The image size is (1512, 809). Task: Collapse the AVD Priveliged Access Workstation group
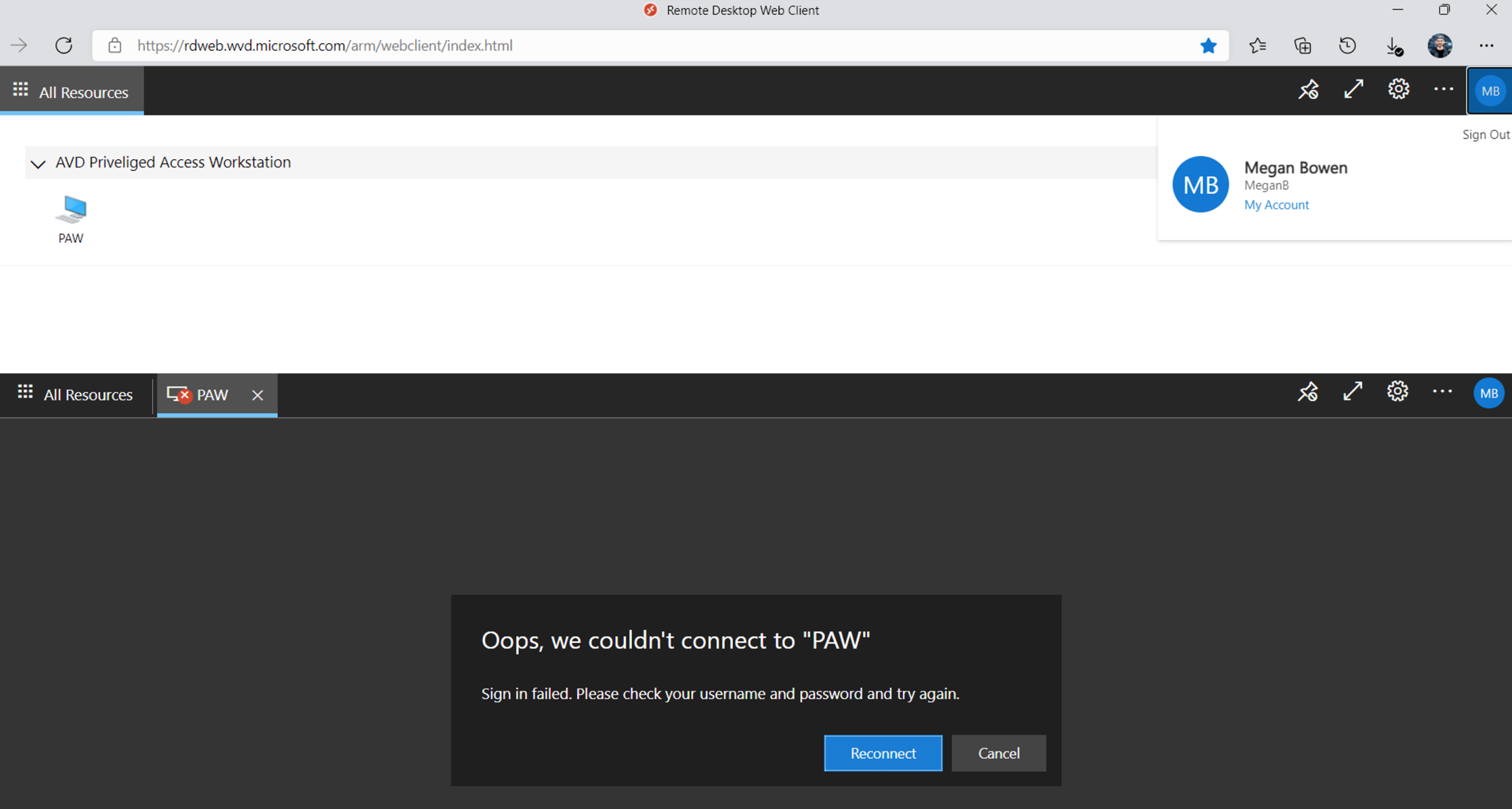(x=38, y=163)
